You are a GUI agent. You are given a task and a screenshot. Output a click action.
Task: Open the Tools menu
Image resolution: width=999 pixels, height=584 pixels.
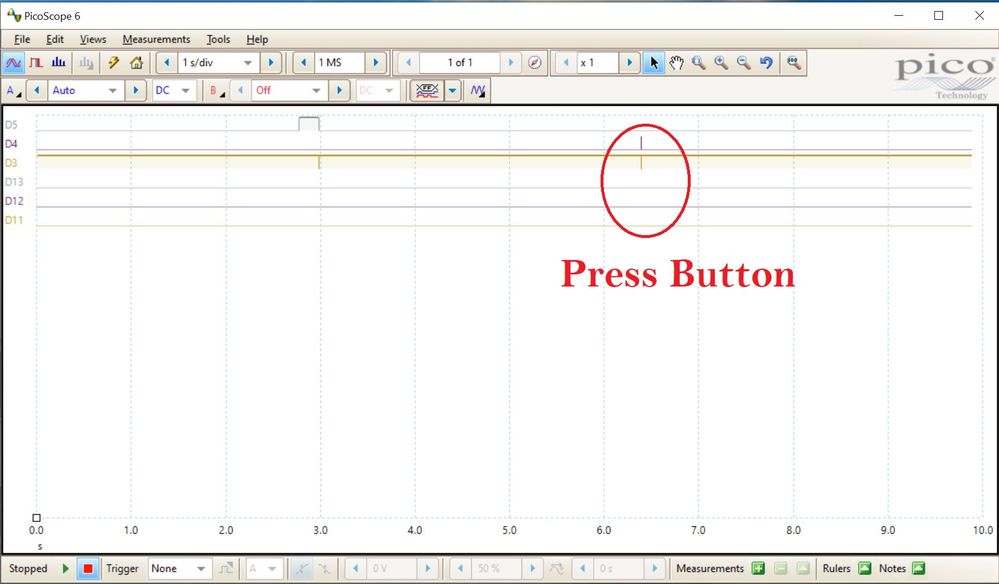coord(218,39)
